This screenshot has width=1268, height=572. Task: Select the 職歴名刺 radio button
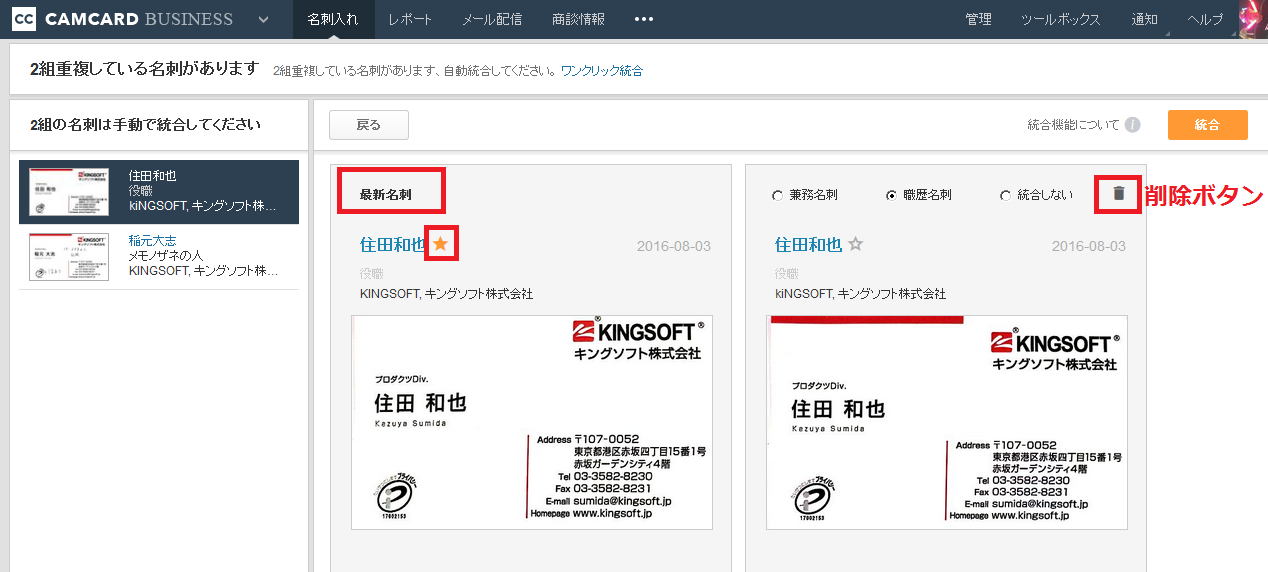tap(891, 196)
